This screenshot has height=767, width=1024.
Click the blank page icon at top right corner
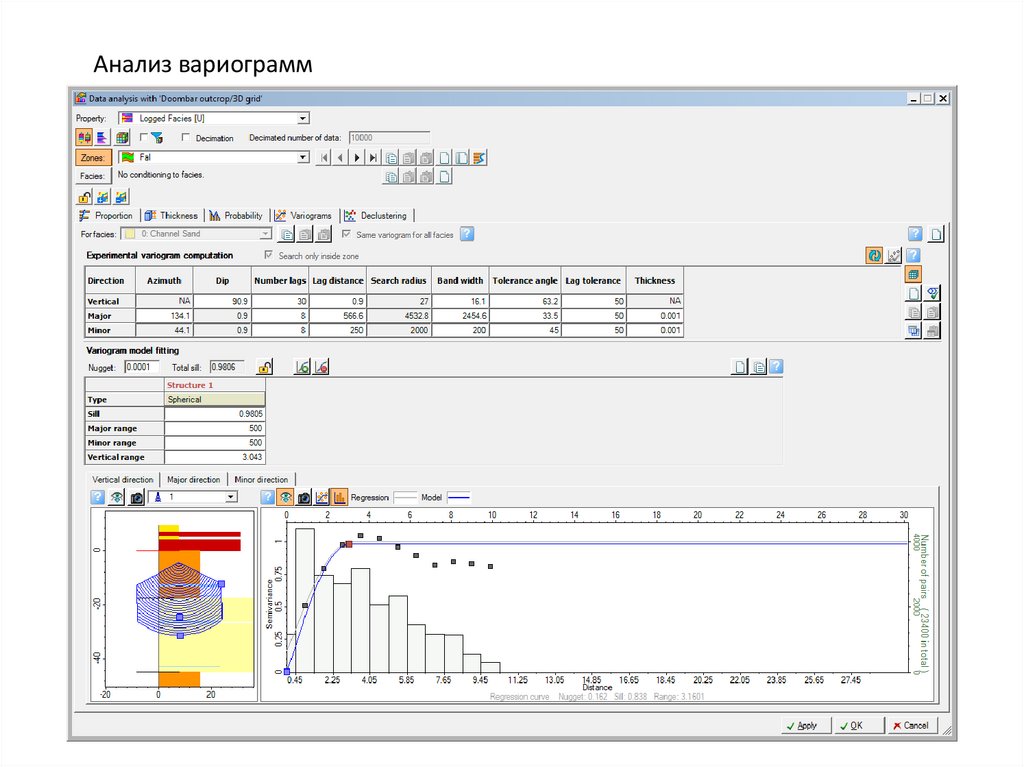click(936, 234)
